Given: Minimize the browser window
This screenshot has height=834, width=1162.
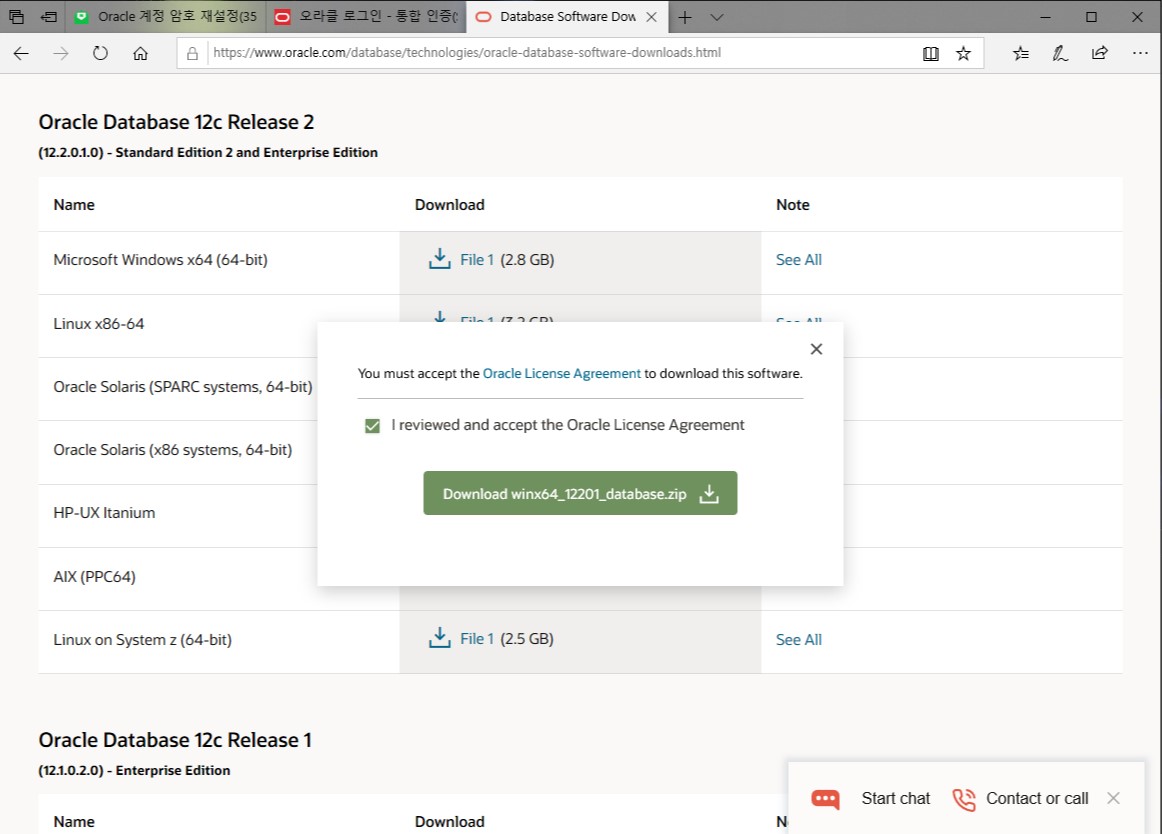Looking at the screenshot, I should click(x=1046, y=16).
